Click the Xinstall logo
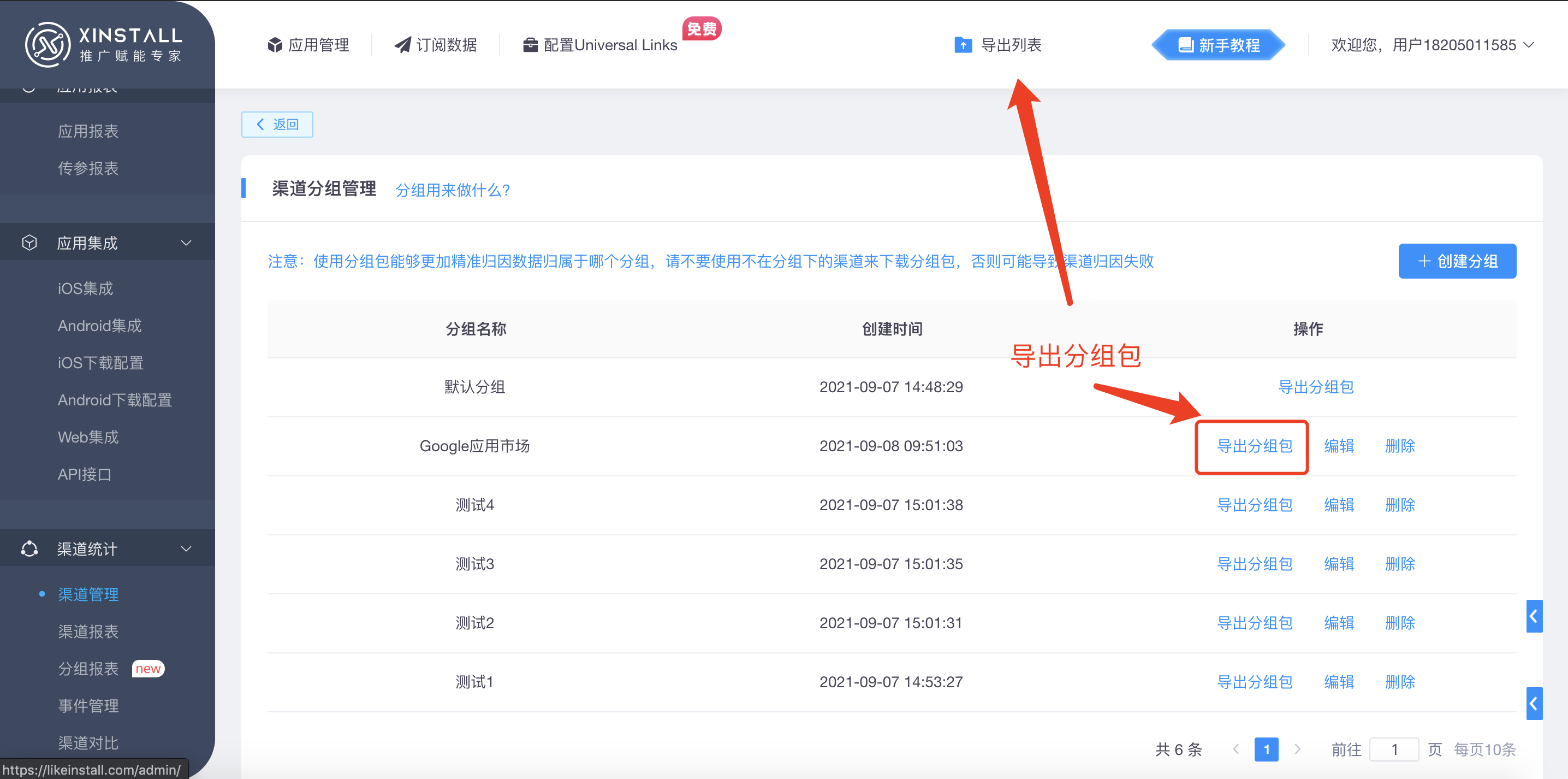1568x779 pixels. [104, 44]
